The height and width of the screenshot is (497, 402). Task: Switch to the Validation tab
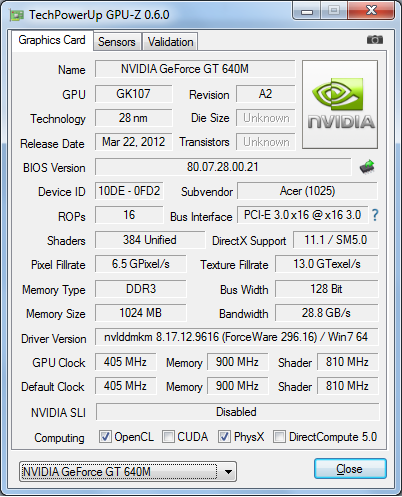point(170,42)
